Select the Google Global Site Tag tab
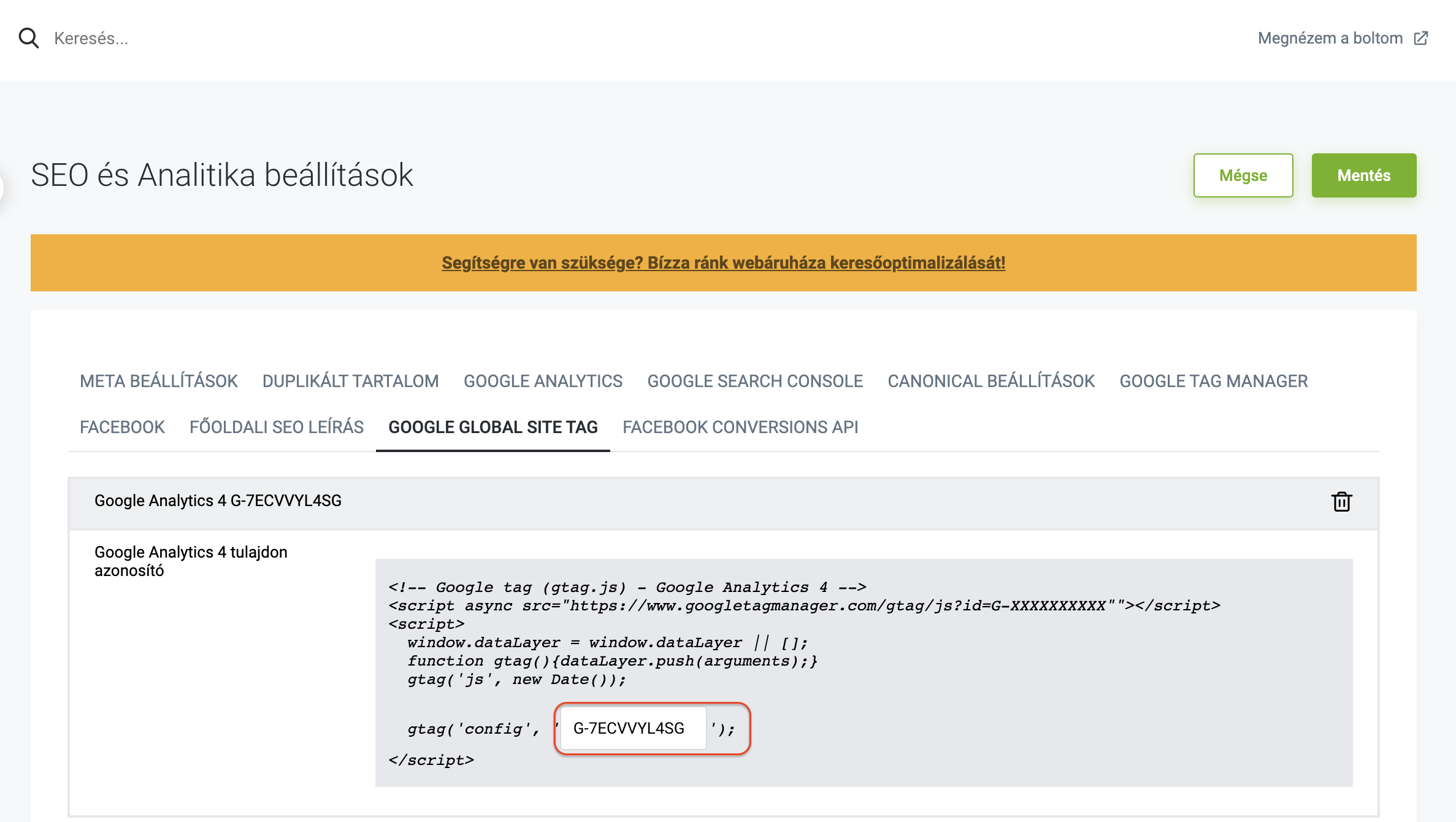Screen dimensions: 1456x822 tap(493, 427)
